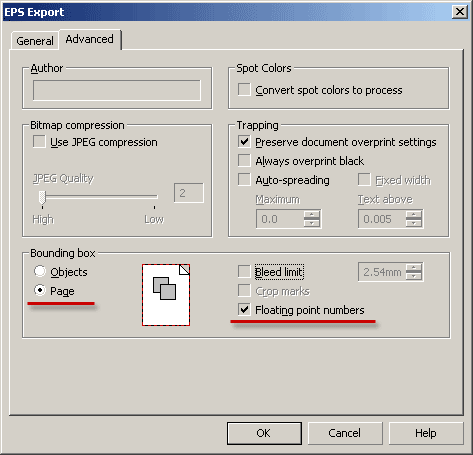Choose the Objects bounding box option

40,271
